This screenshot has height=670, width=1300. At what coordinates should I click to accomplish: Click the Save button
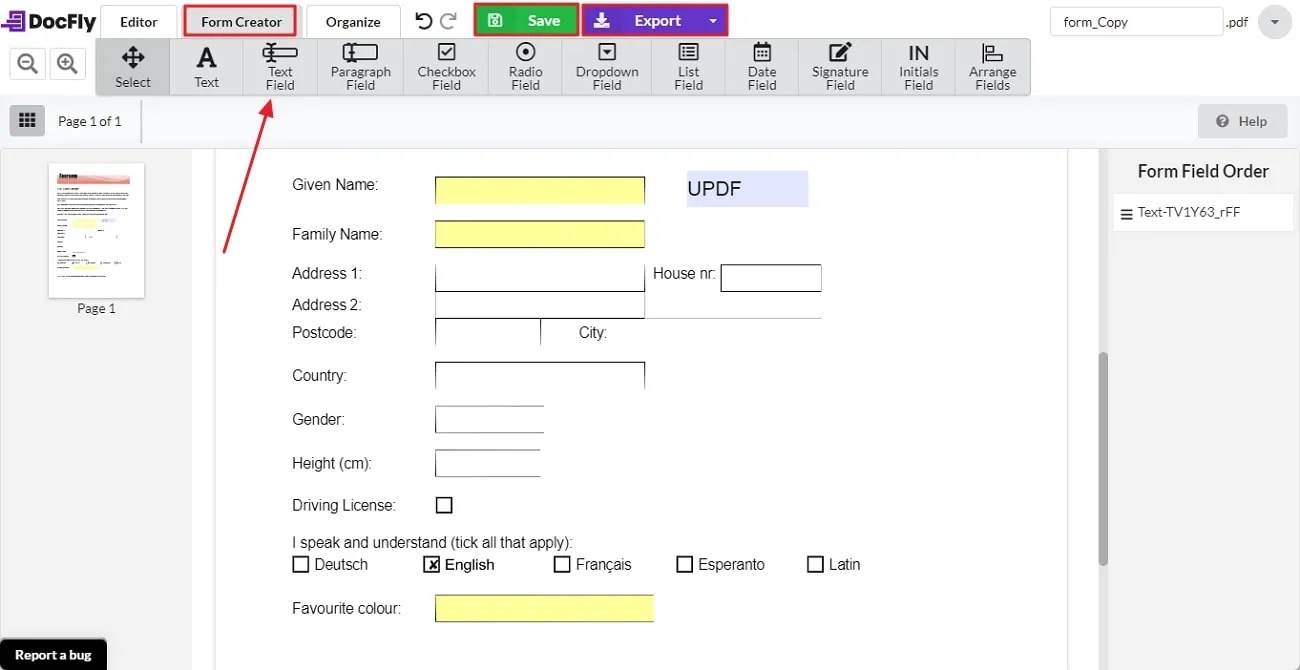pos(525,19)
